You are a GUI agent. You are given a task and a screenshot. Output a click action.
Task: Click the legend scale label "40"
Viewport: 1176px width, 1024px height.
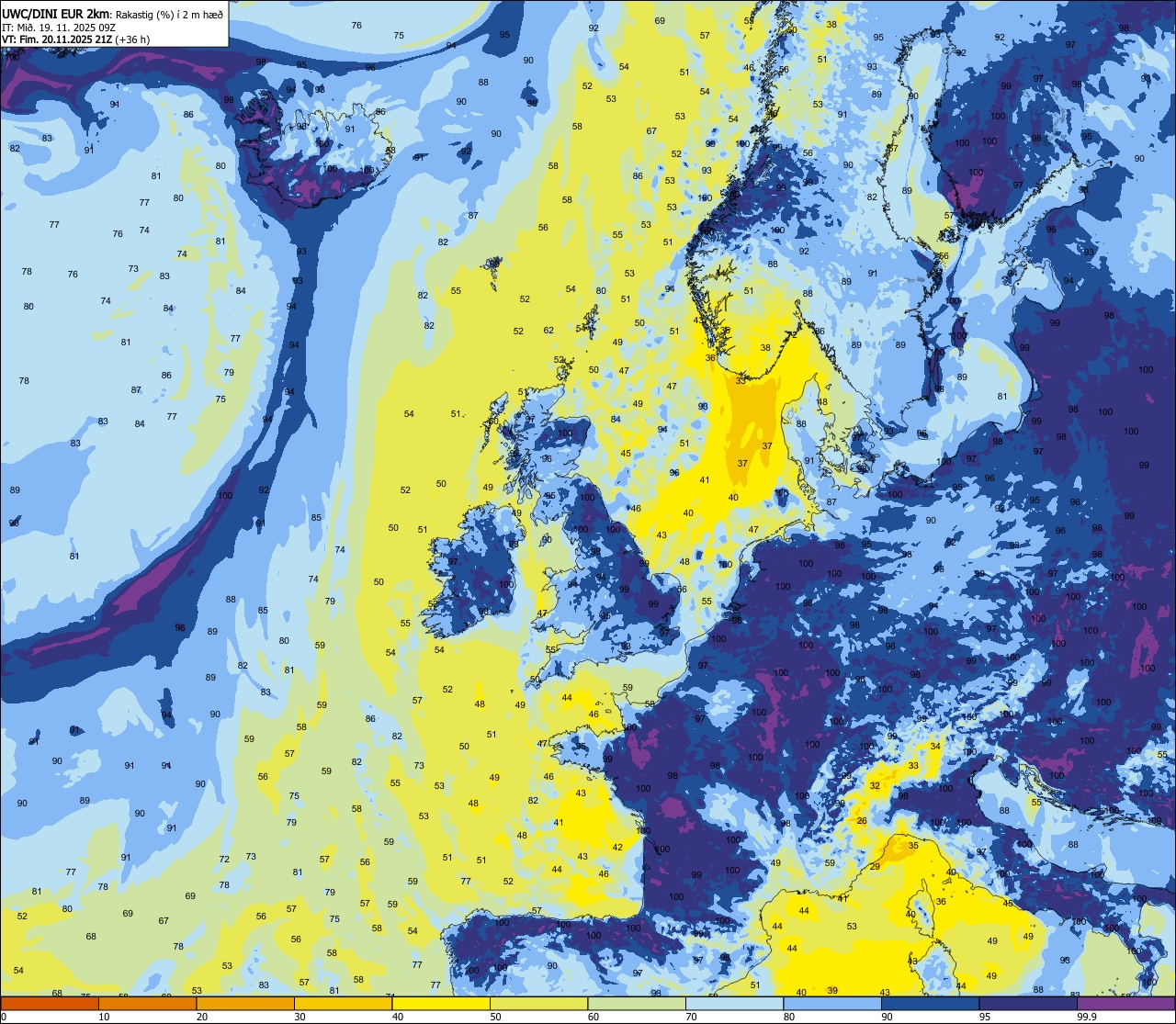pos(398,1017)
